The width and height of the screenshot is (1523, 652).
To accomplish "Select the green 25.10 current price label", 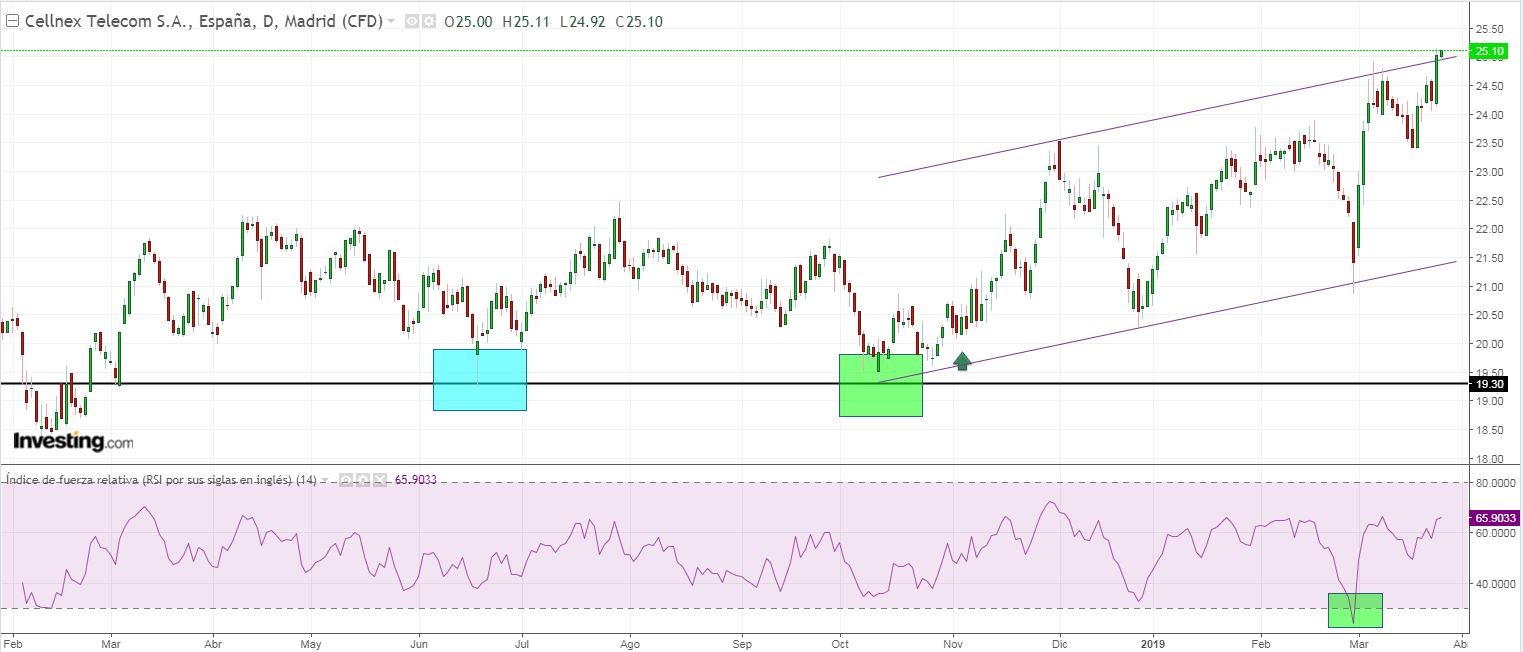I will (1489, 51).
